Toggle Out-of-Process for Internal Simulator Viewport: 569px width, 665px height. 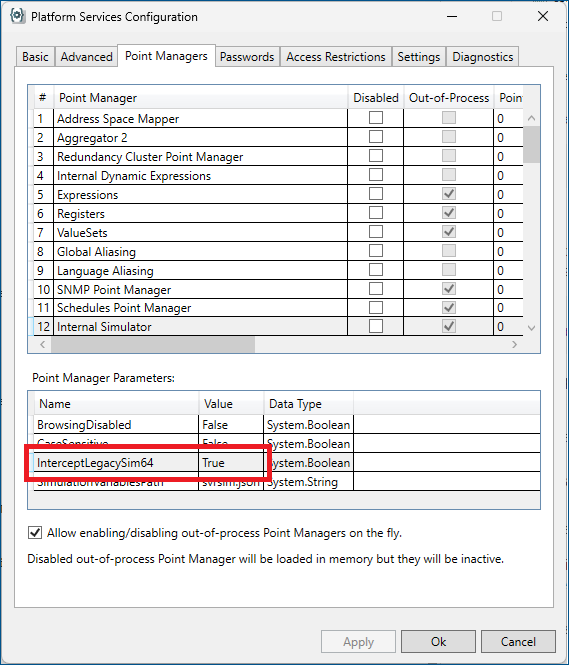449,326
